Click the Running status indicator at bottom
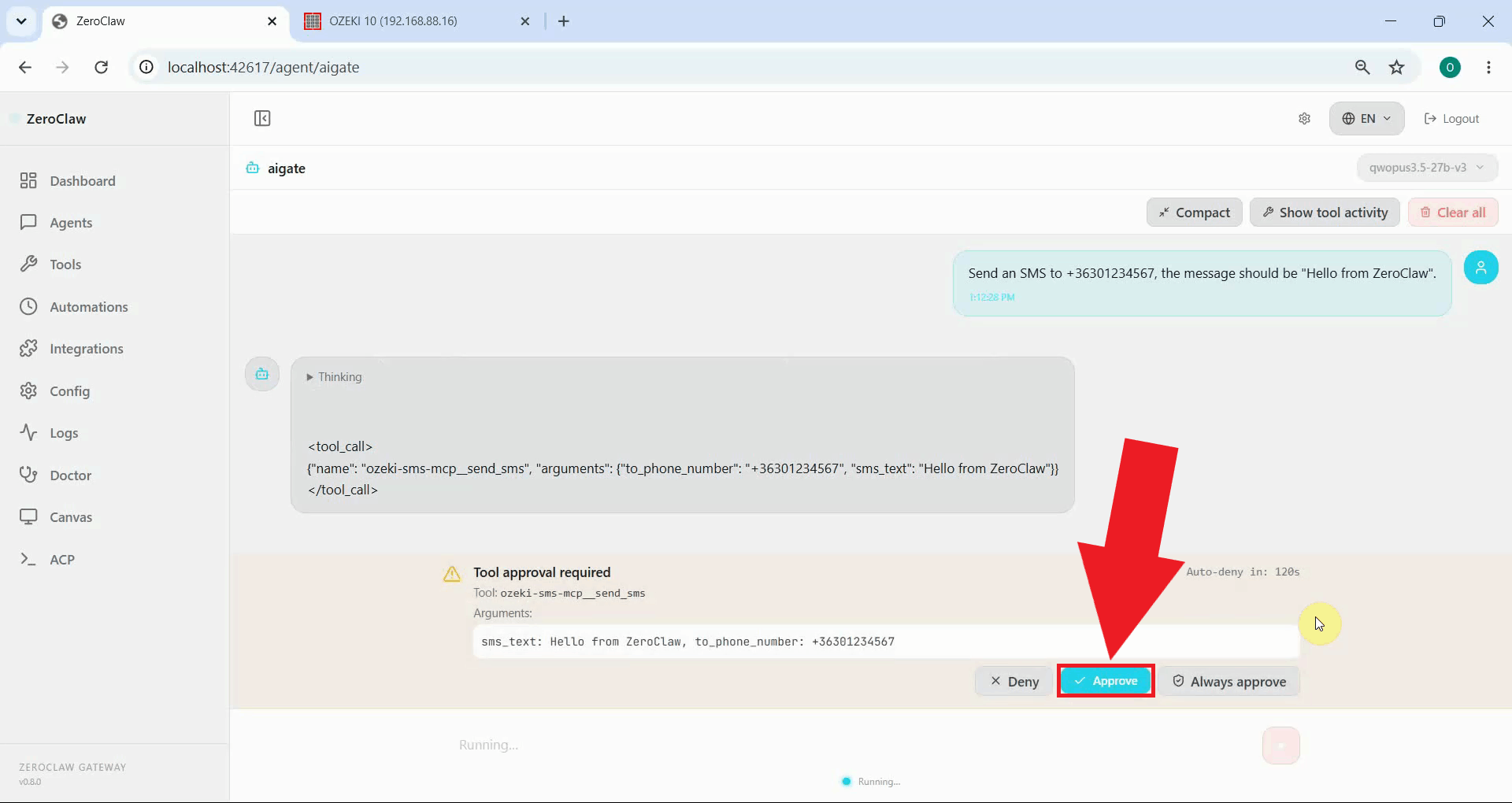 (x=871, y=782)
